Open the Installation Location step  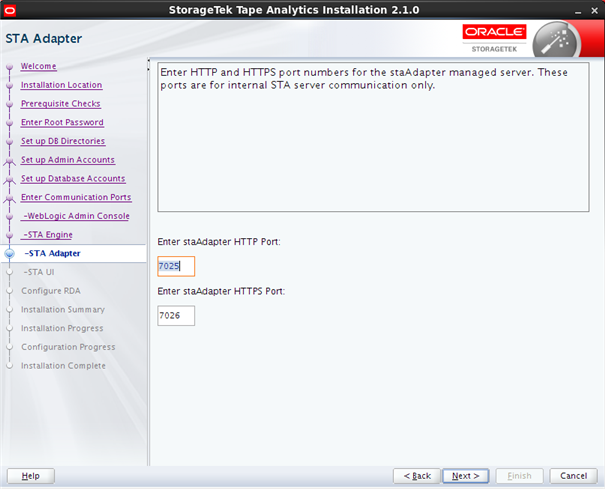point(61,85)
